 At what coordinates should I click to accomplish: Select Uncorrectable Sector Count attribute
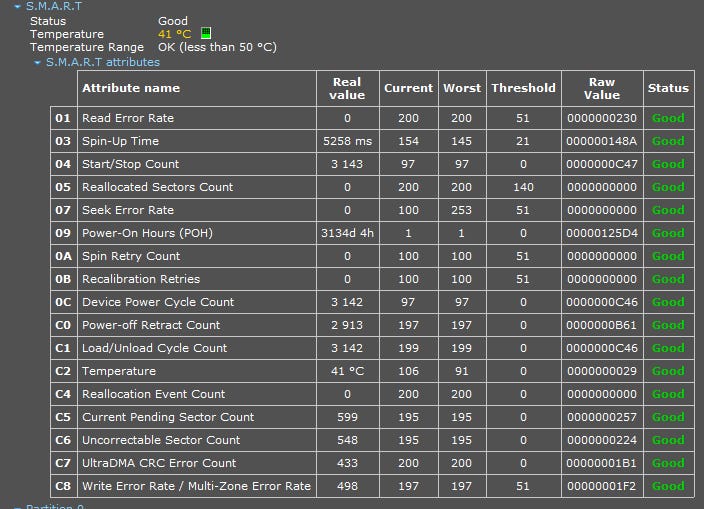(x=161, y=440)
